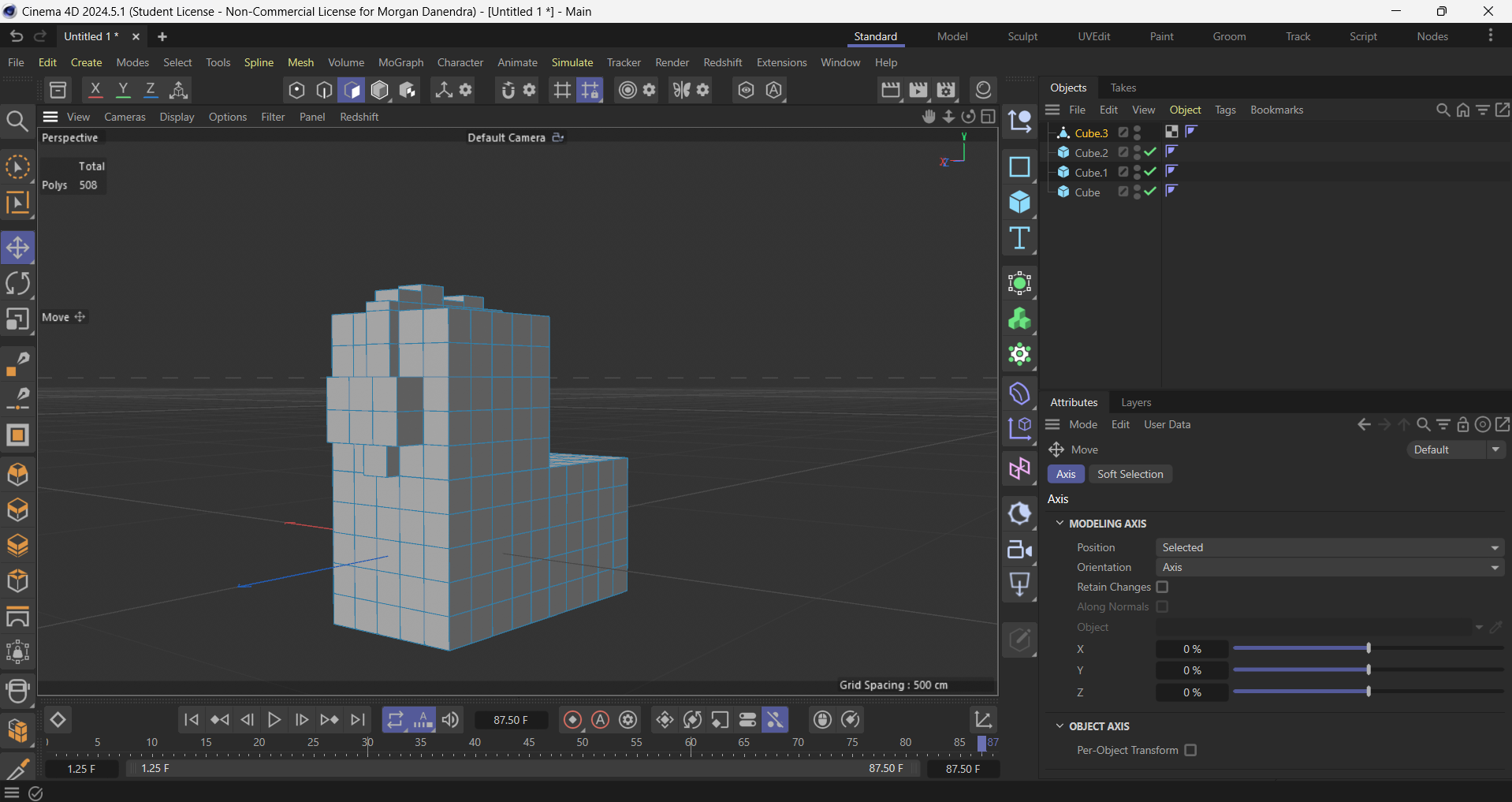The image size is (1512, 802).
Task: Switch to the Sculpt layout tab
Action: [x=1022, y=36]
